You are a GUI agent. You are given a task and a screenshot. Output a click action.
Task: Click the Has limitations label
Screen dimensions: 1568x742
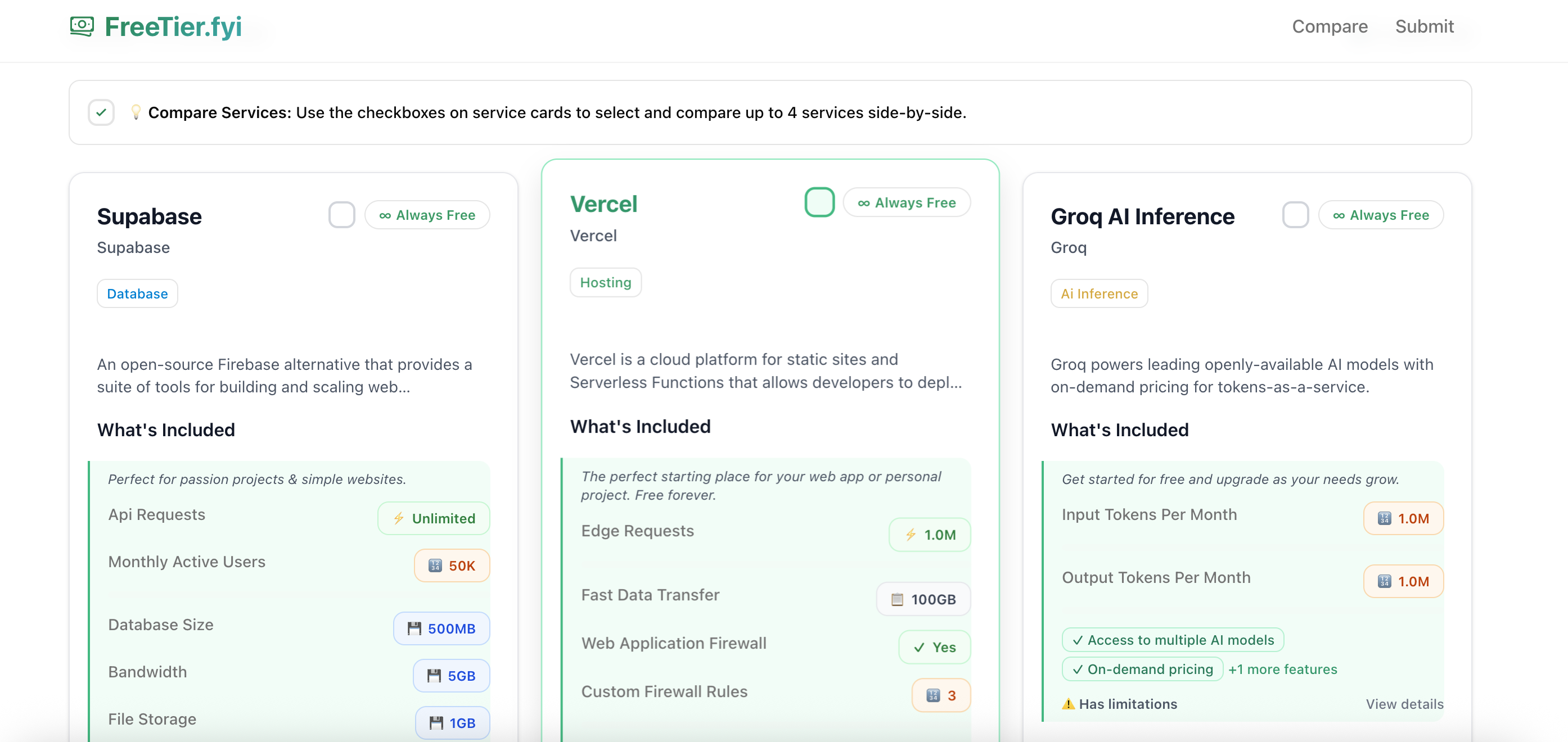(1128, 704)
